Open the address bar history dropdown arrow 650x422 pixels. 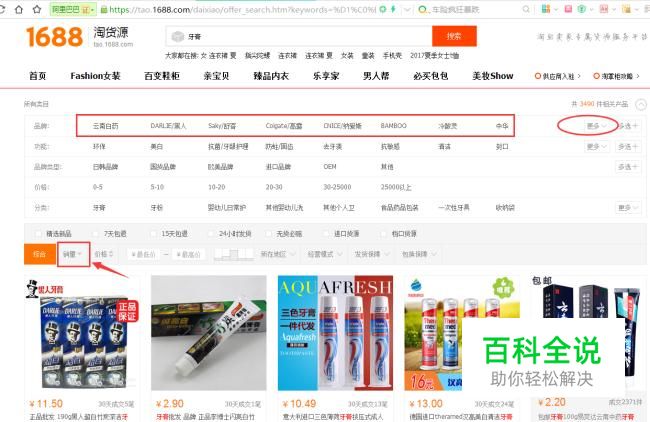[407, 9]
